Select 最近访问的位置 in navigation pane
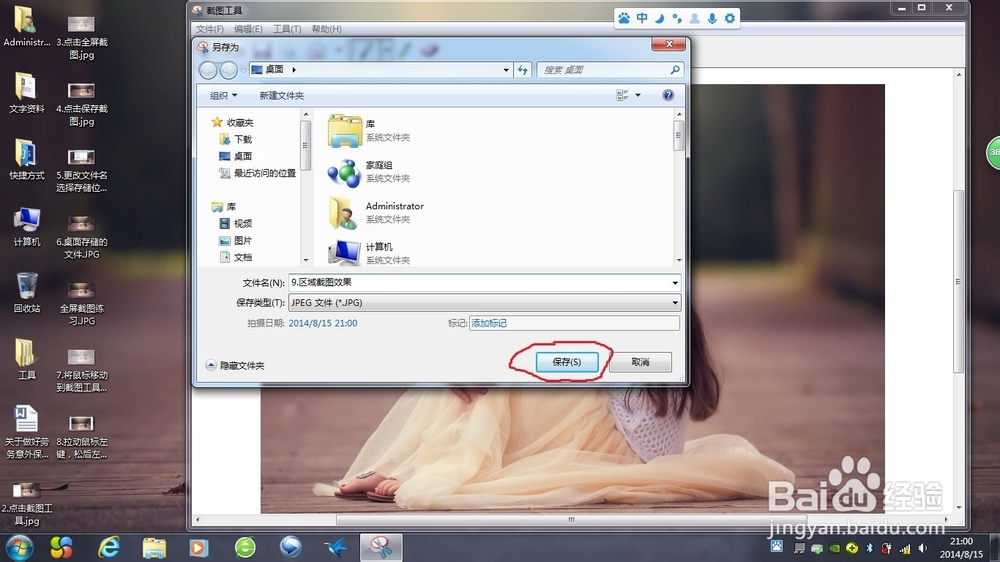 click(x=258, y=173)
